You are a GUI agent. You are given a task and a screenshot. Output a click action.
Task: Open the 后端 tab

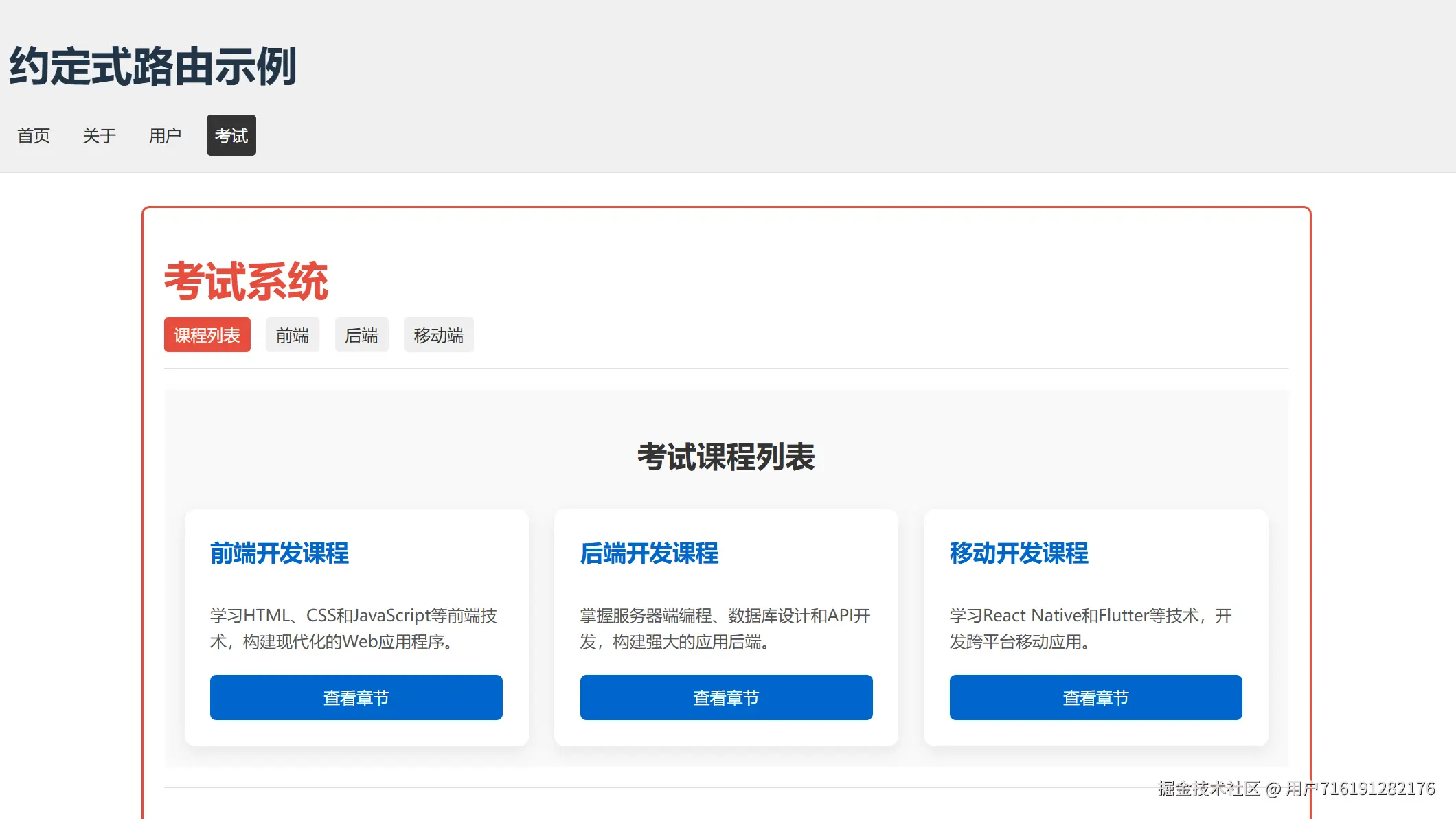click(x=362, y=335)
